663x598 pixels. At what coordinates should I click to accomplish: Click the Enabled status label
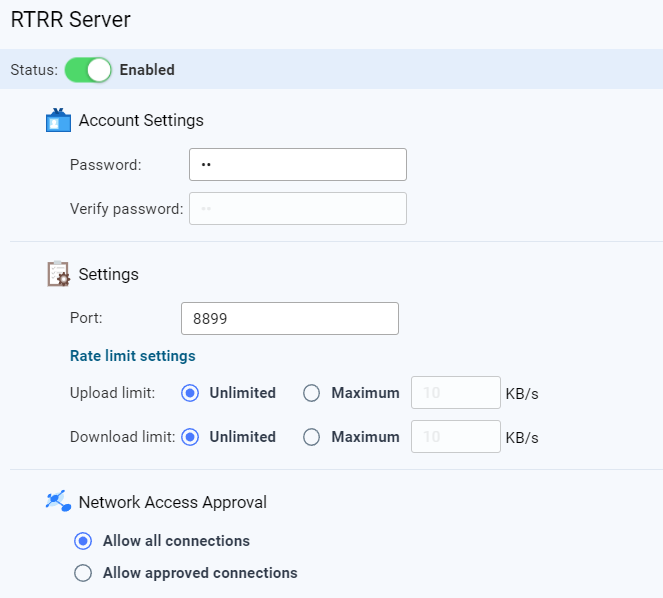147,70
